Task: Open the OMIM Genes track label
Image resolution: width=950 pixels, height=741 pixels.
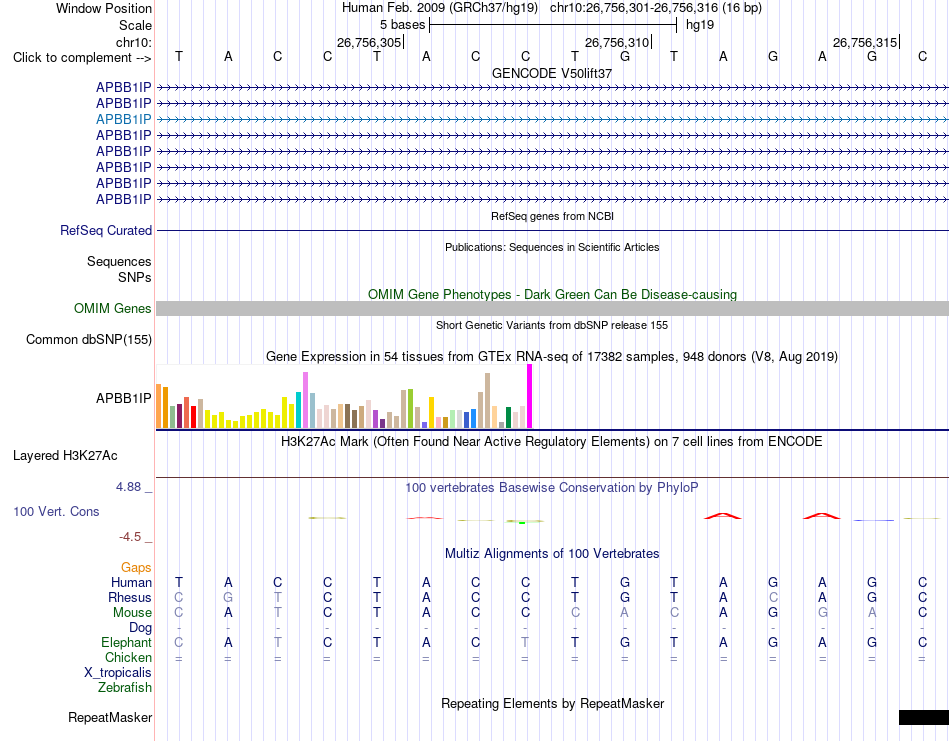Action: point(113,308)
